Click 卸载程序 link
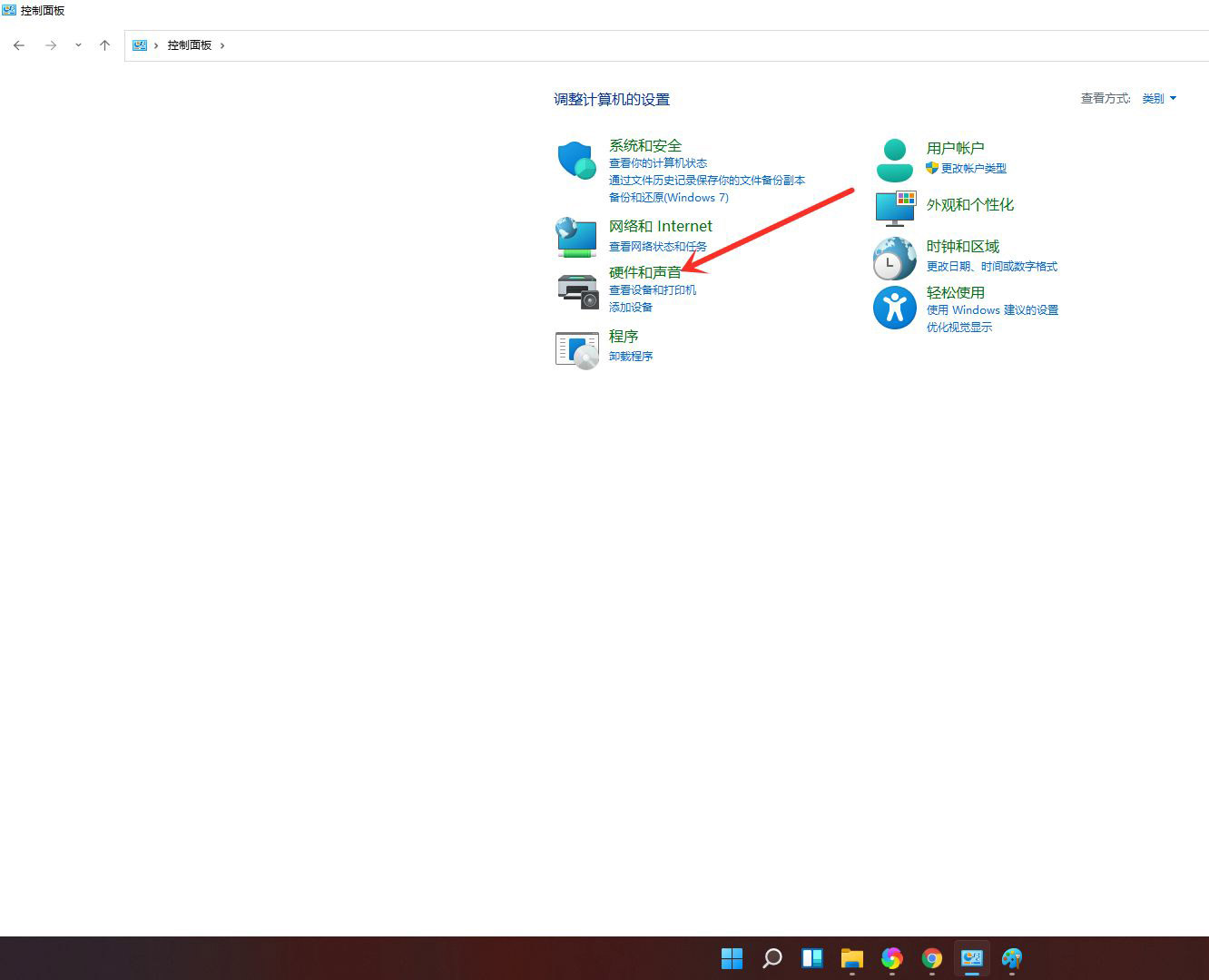 631,357
